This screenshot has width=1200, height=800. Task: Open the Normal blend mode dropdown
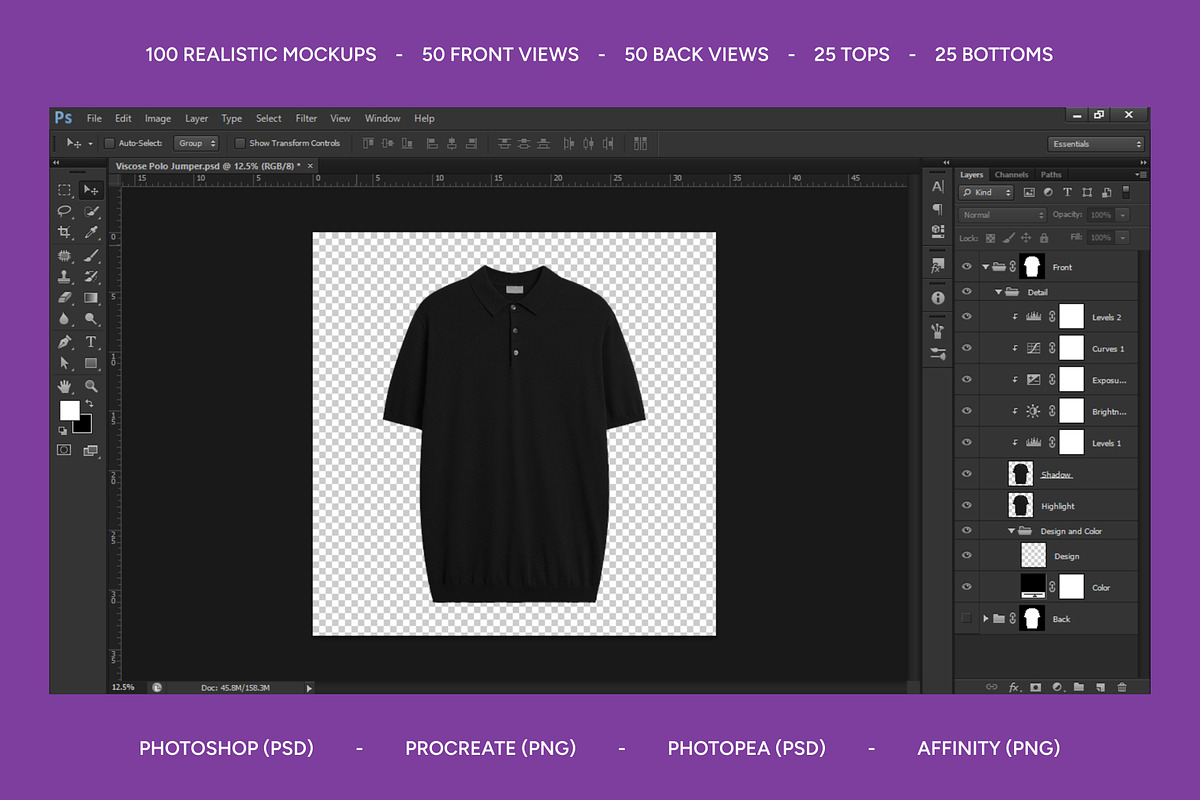(x=1002, y=215)
